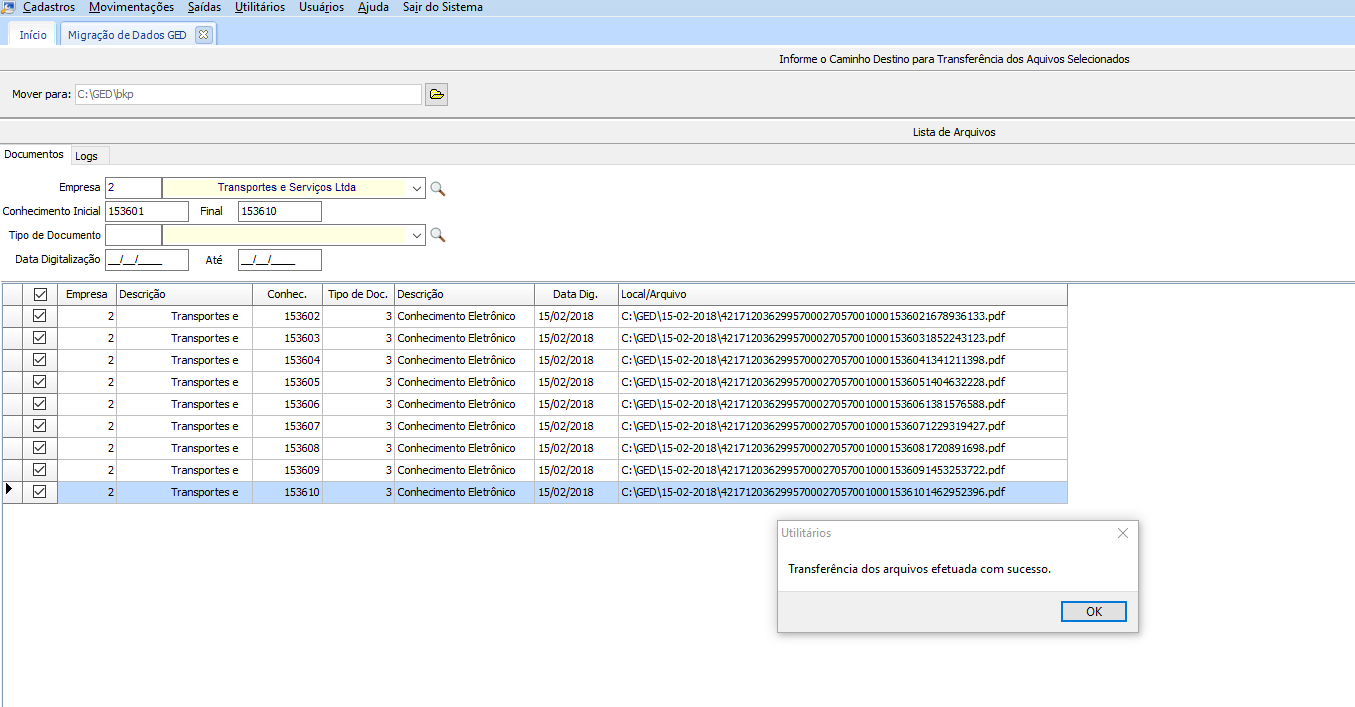Uncheck the row for Conhec. 153610

40,492
